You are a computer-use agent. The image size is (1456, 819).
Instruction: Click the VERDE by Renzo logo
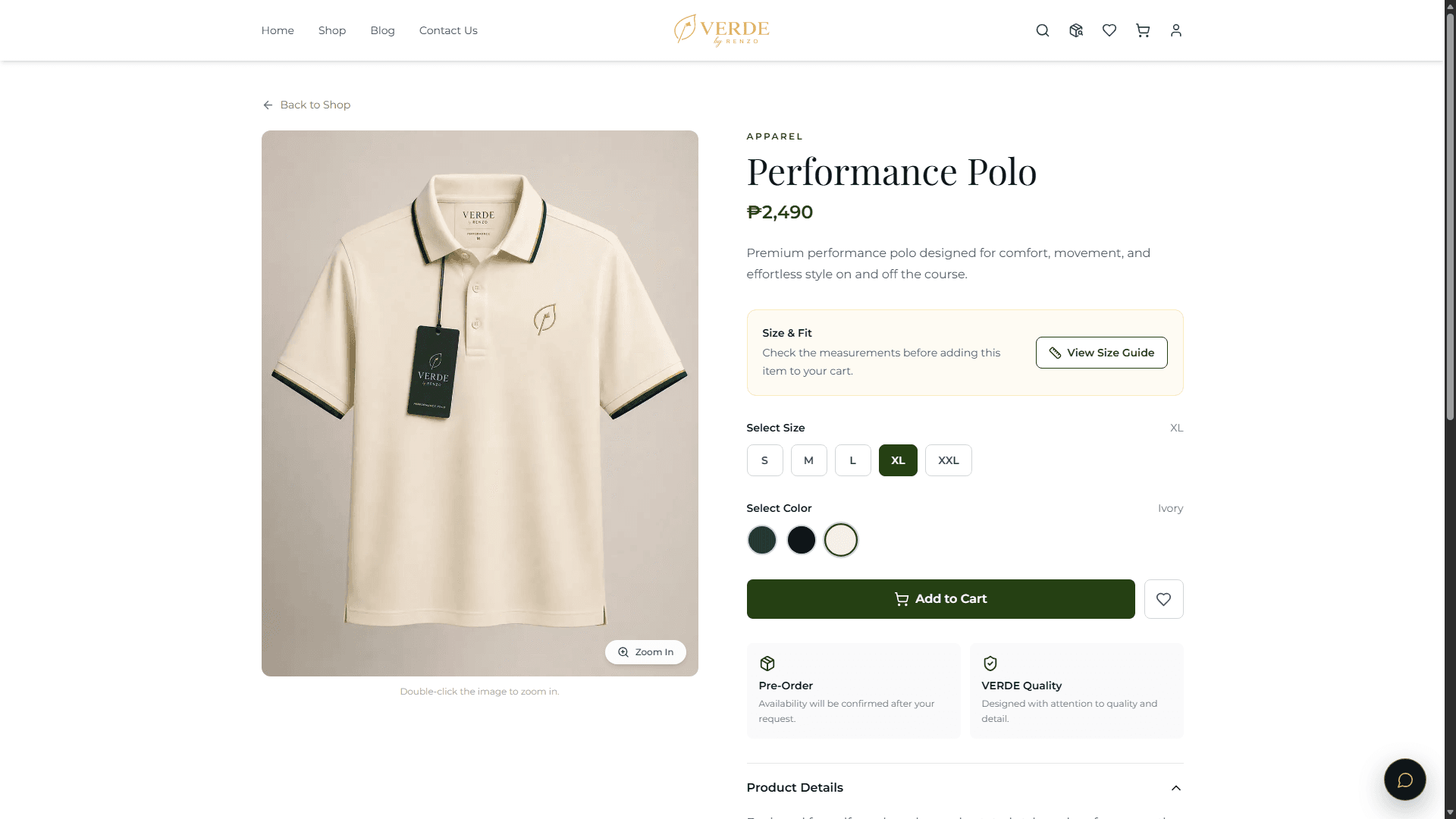click(722, 30)
